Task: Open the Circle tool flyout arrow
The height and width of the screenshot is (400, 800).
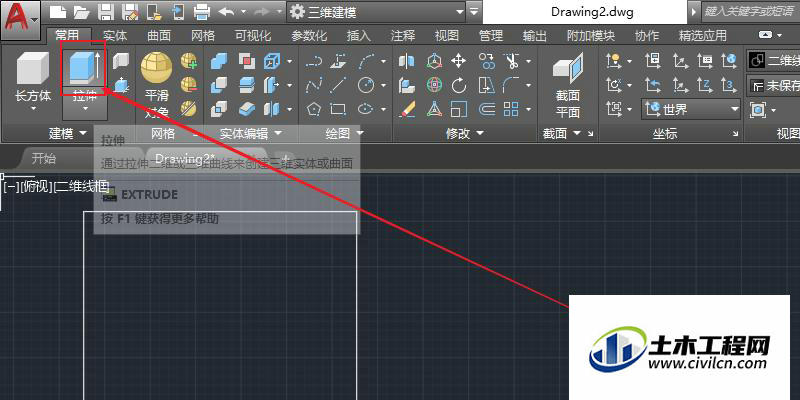Action: point(384,85)
